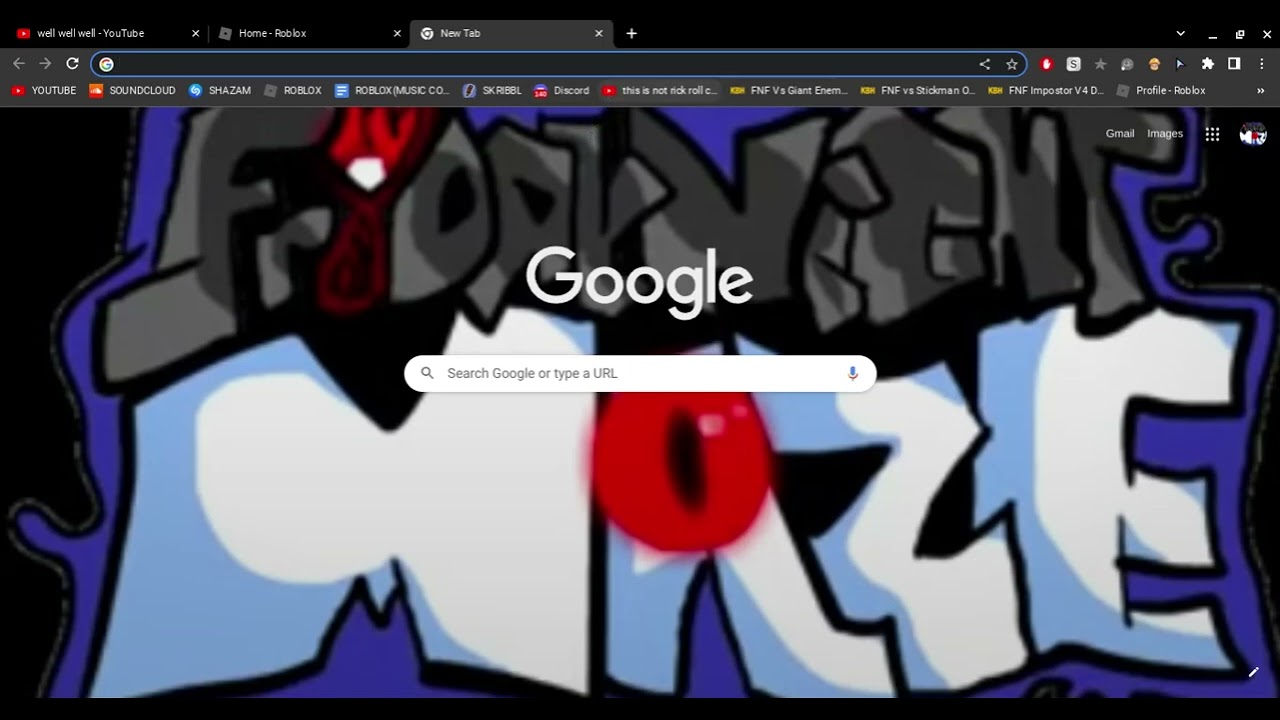The height and width of the screenshot is (720, 1280).
Task: Close the 'well well well - YouTube' tab
Action: coord(195,33)
